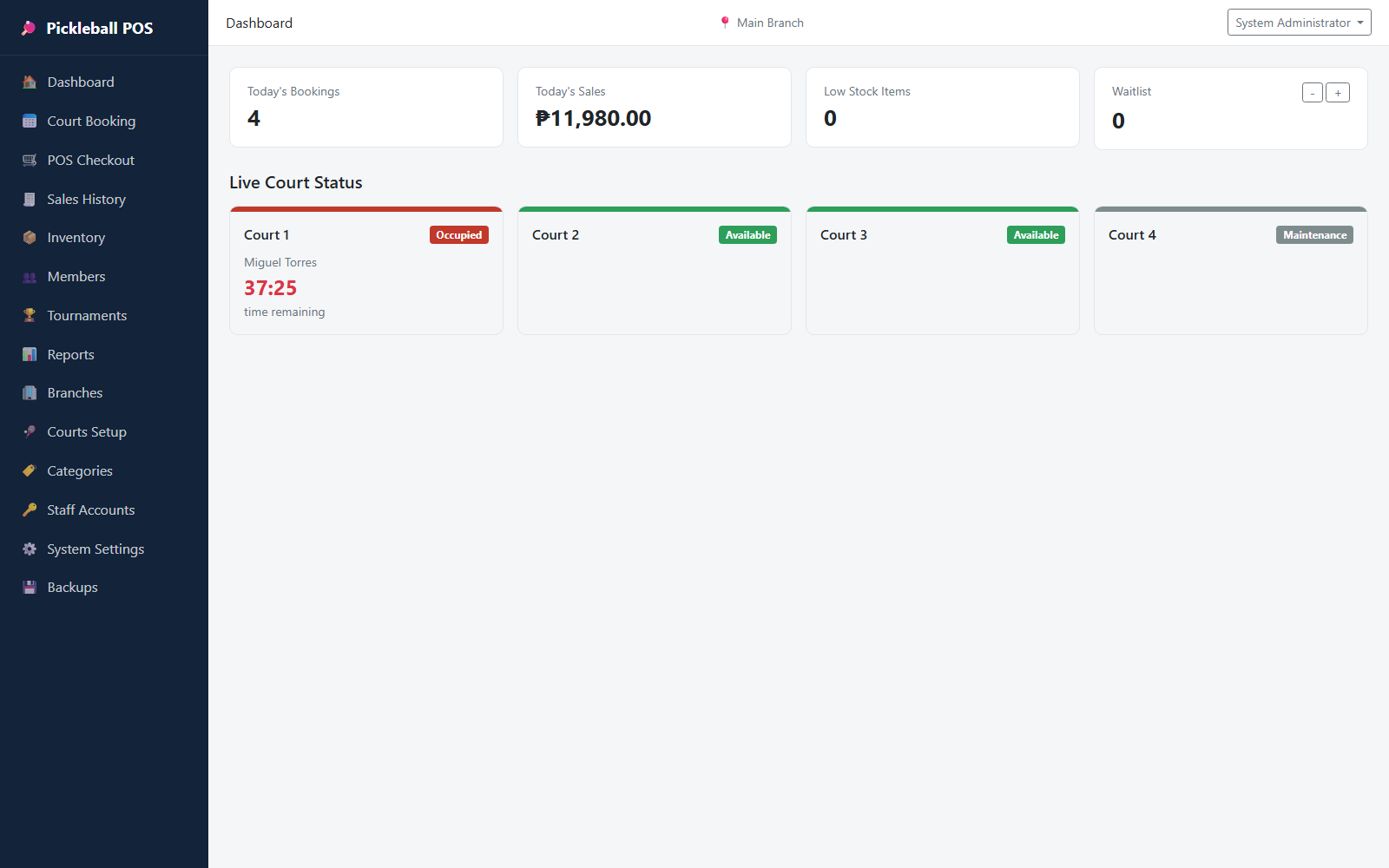Click the Main Branch location pin icon
Image resolution: width=1389 pixels, height=868 pixels.
click(725, 23)
